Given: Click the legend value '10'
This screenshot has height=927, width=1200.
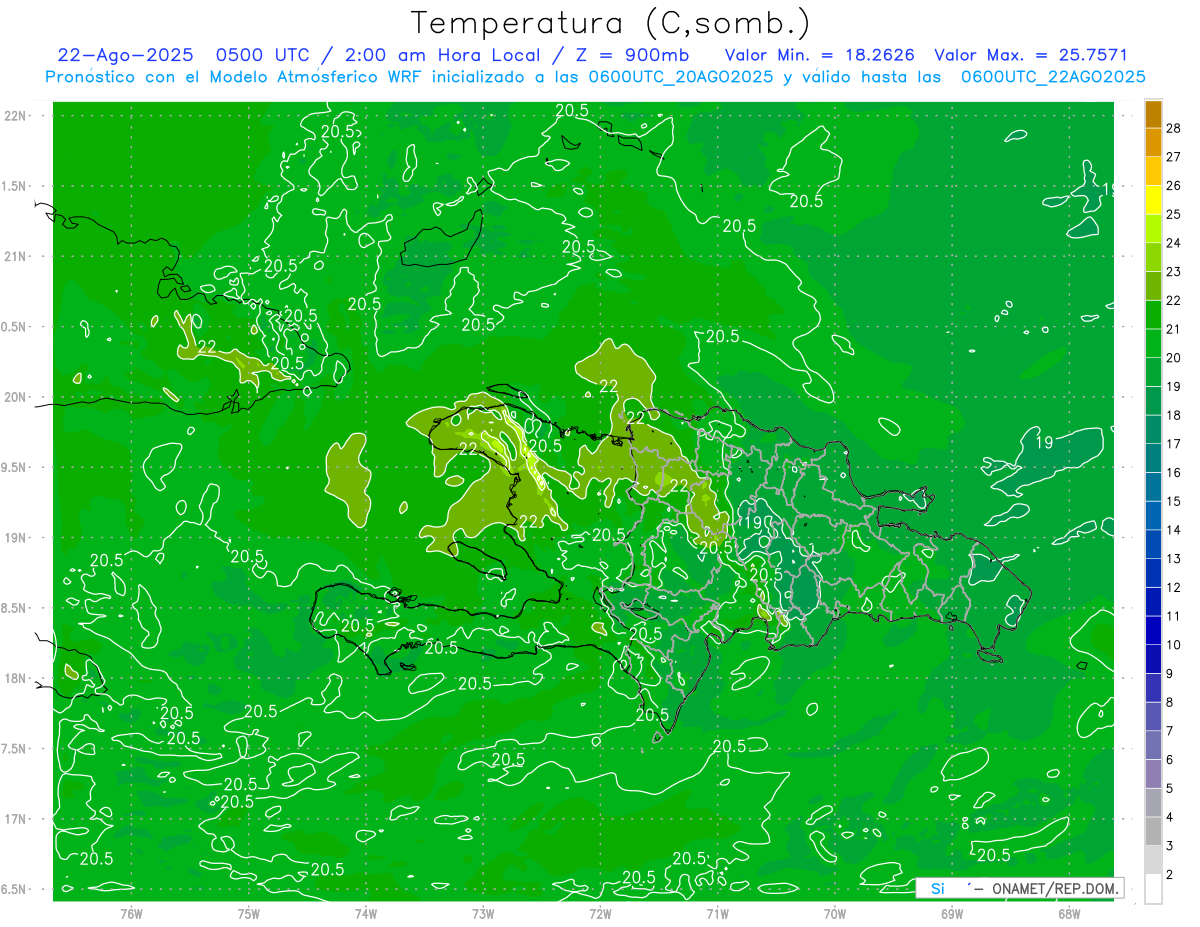Looking at the screenshot, I should (1174, 645).
